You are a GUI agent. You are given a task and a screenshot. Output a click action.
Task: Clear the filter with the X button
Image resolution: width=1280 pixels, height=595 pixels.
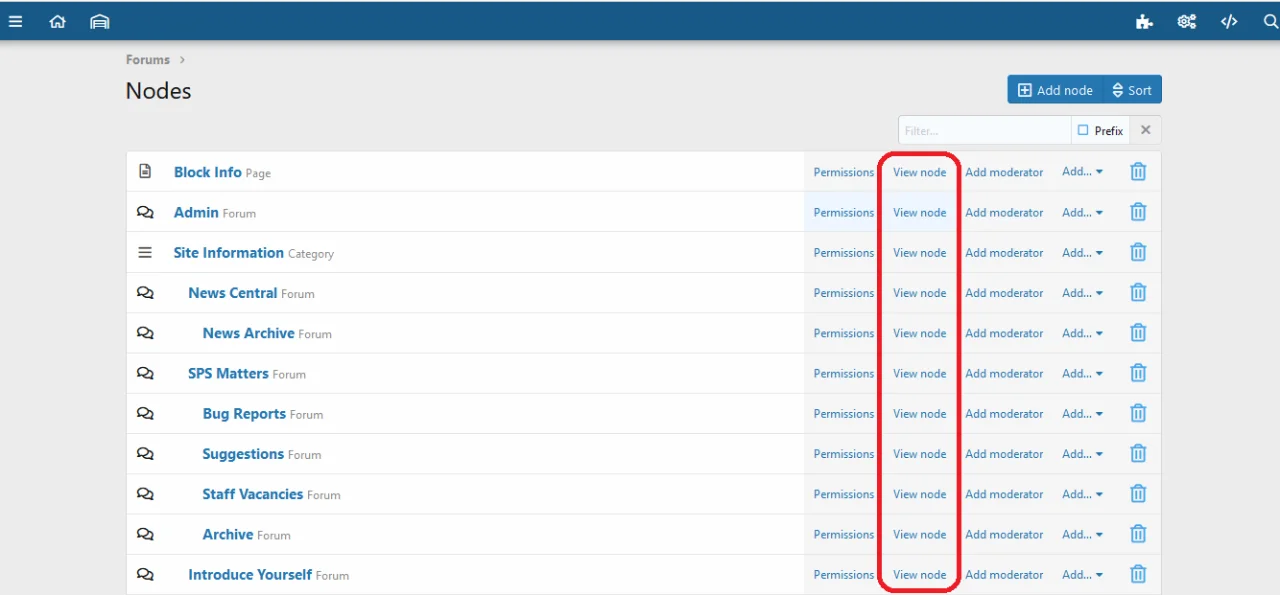coord(1146,130)
